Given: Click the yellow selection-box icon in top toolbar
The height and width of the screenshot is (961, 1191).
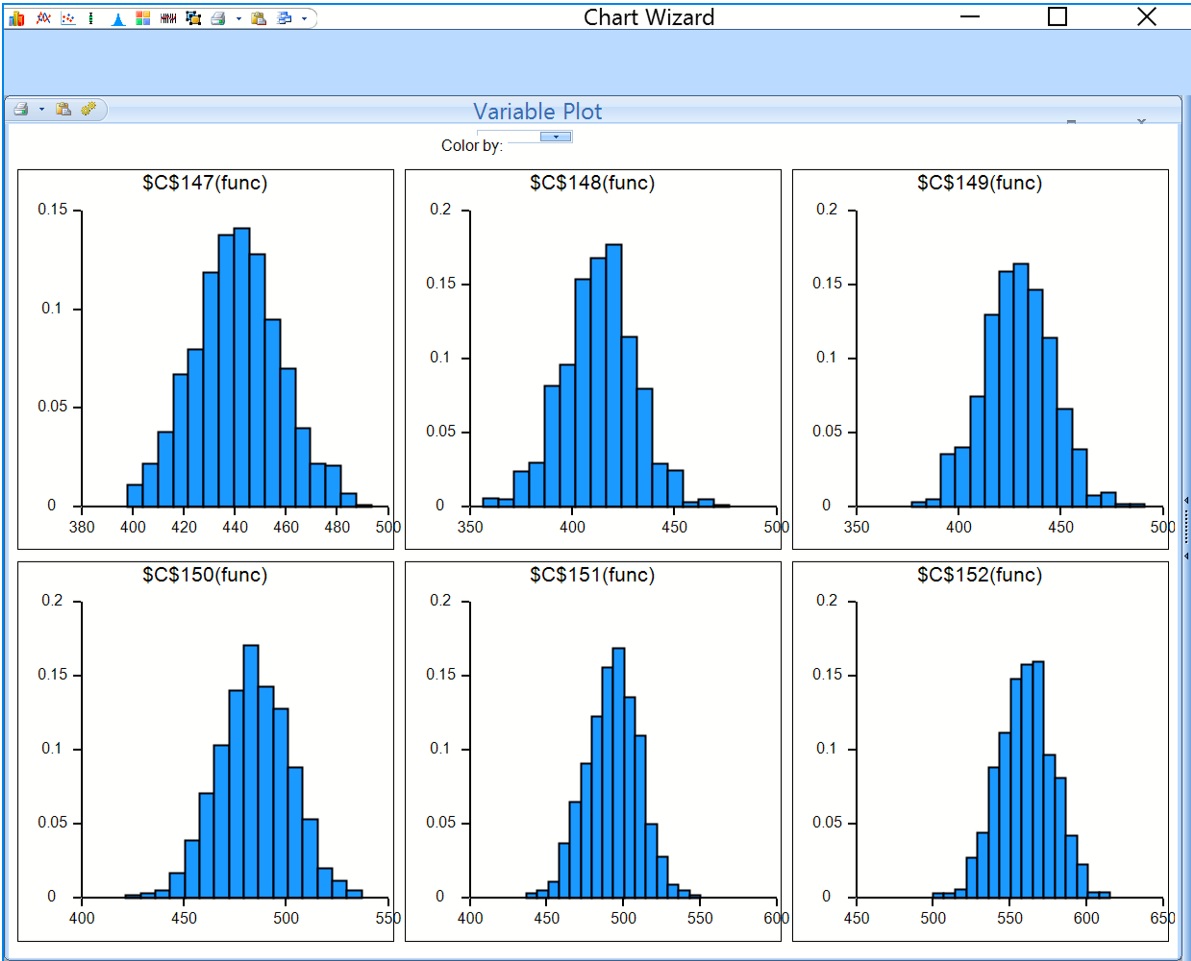Looking at the screenshot, I should pyautogui.click(x=193, y=18).
